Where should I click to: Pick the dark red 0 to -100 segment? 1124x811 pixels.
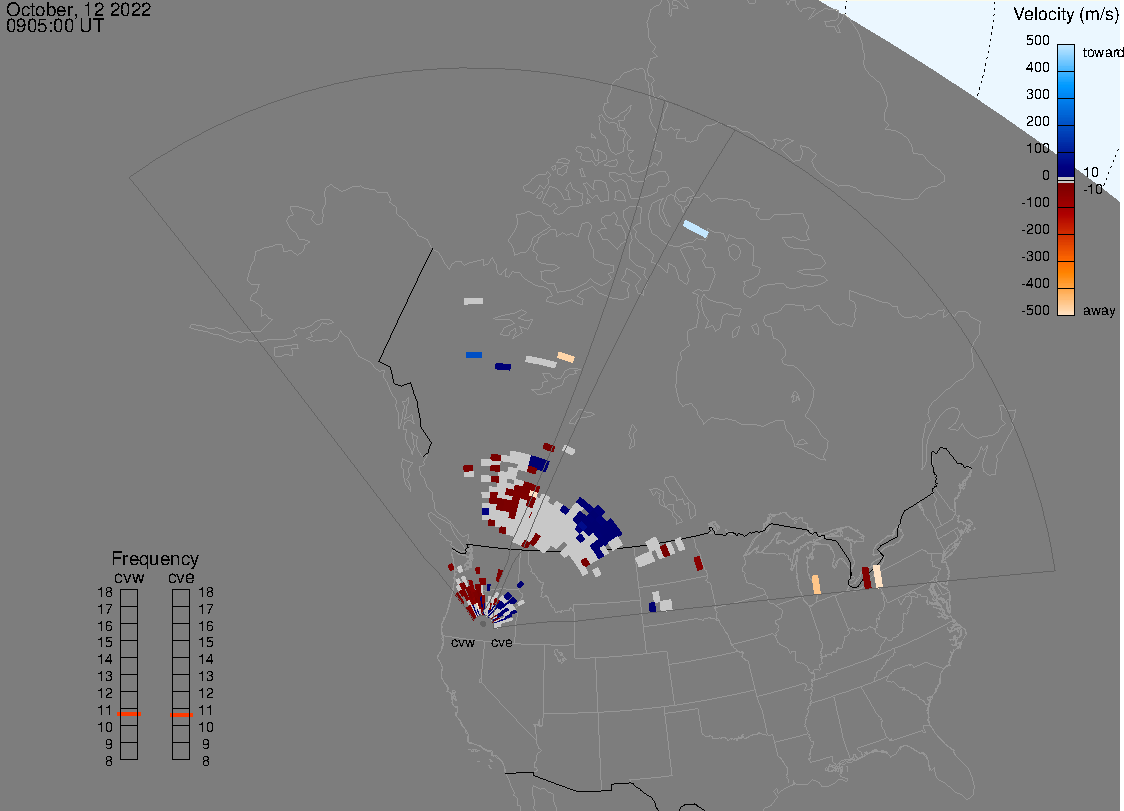click(x=1066, y=195)
